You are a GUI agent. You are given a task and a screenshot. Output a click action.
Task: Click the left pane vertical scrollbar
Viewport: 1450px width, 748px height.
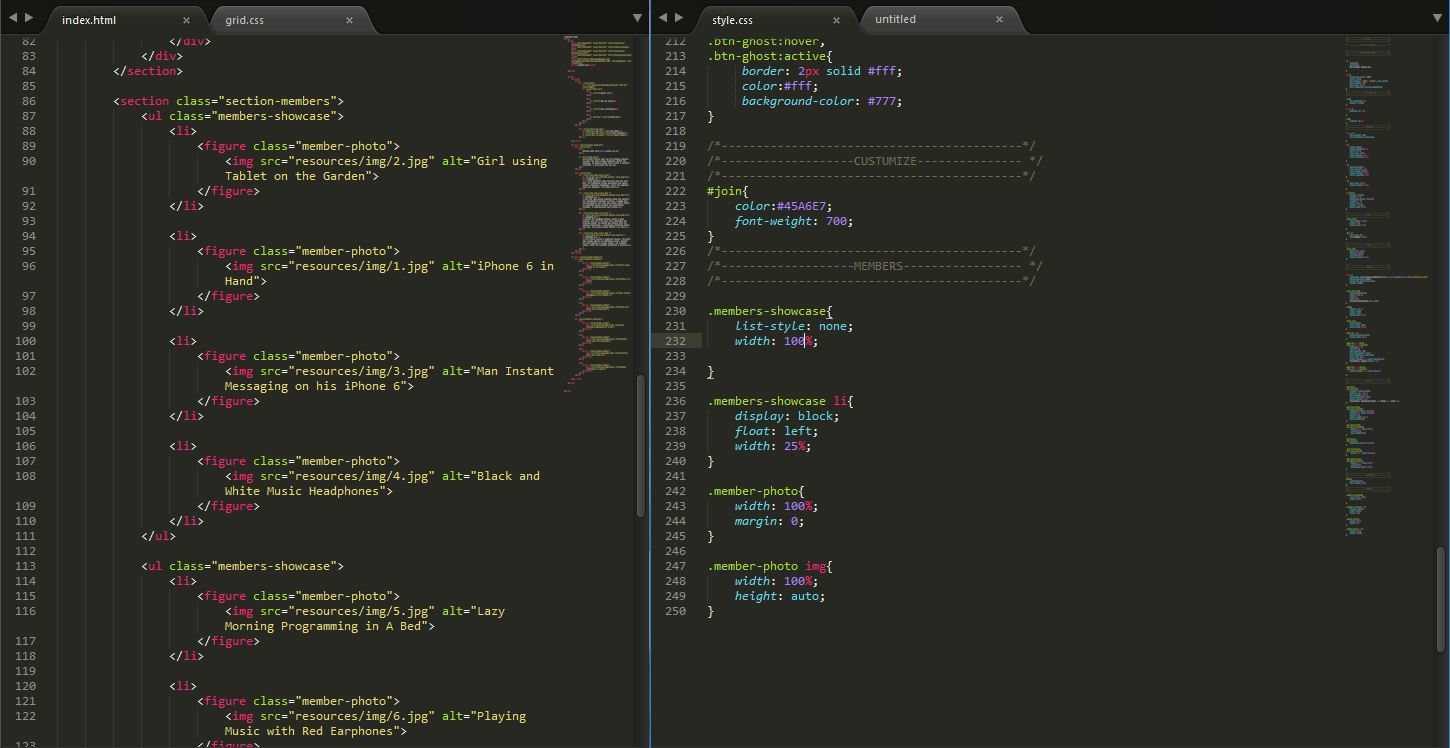point(640,445)
